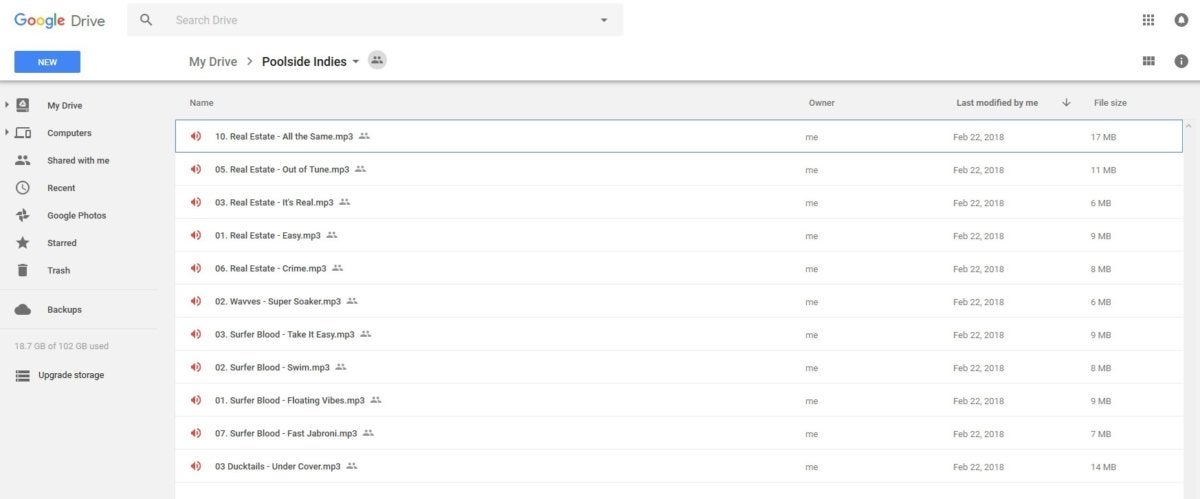
Task: Select 01. Surfer Blood - Floating Vibes.mp3
Action: pos(678,400)
